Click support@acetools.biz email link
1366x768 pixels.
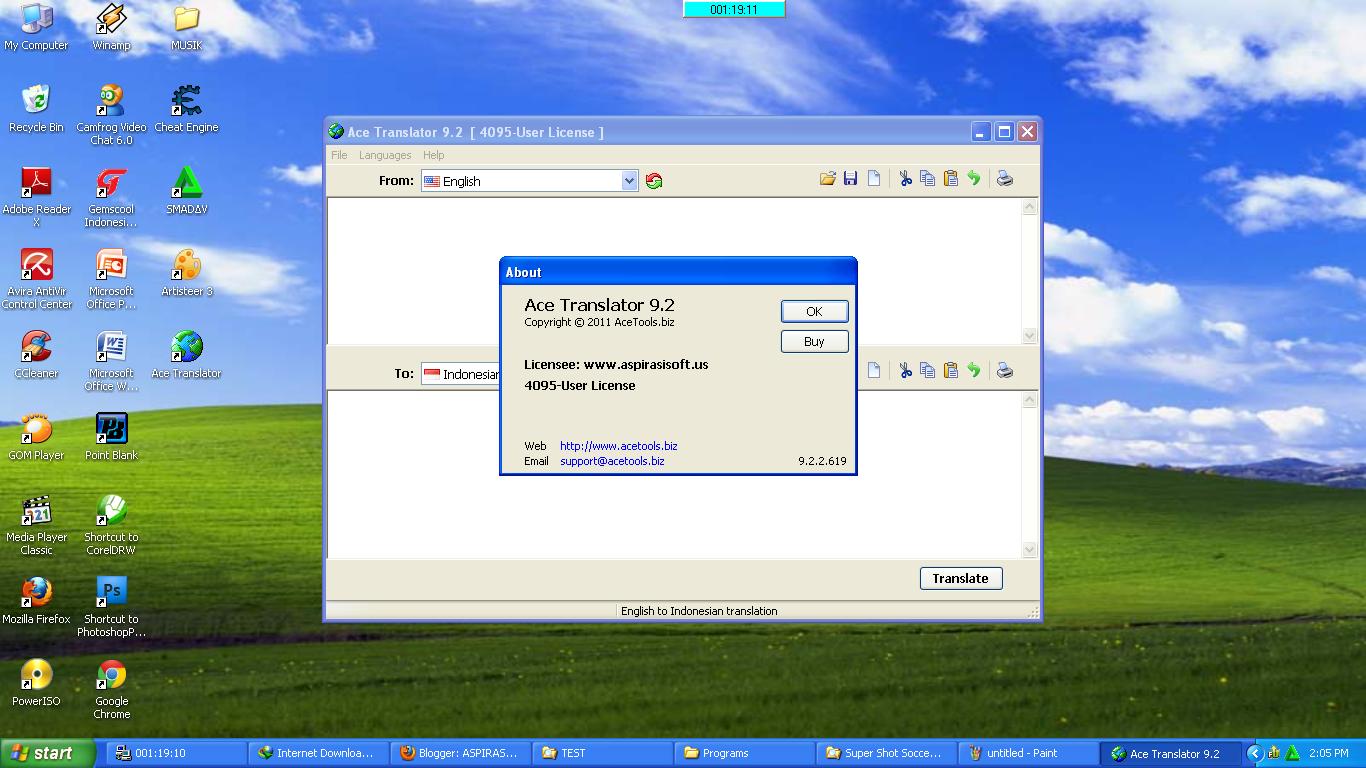[x=612, y=461]
